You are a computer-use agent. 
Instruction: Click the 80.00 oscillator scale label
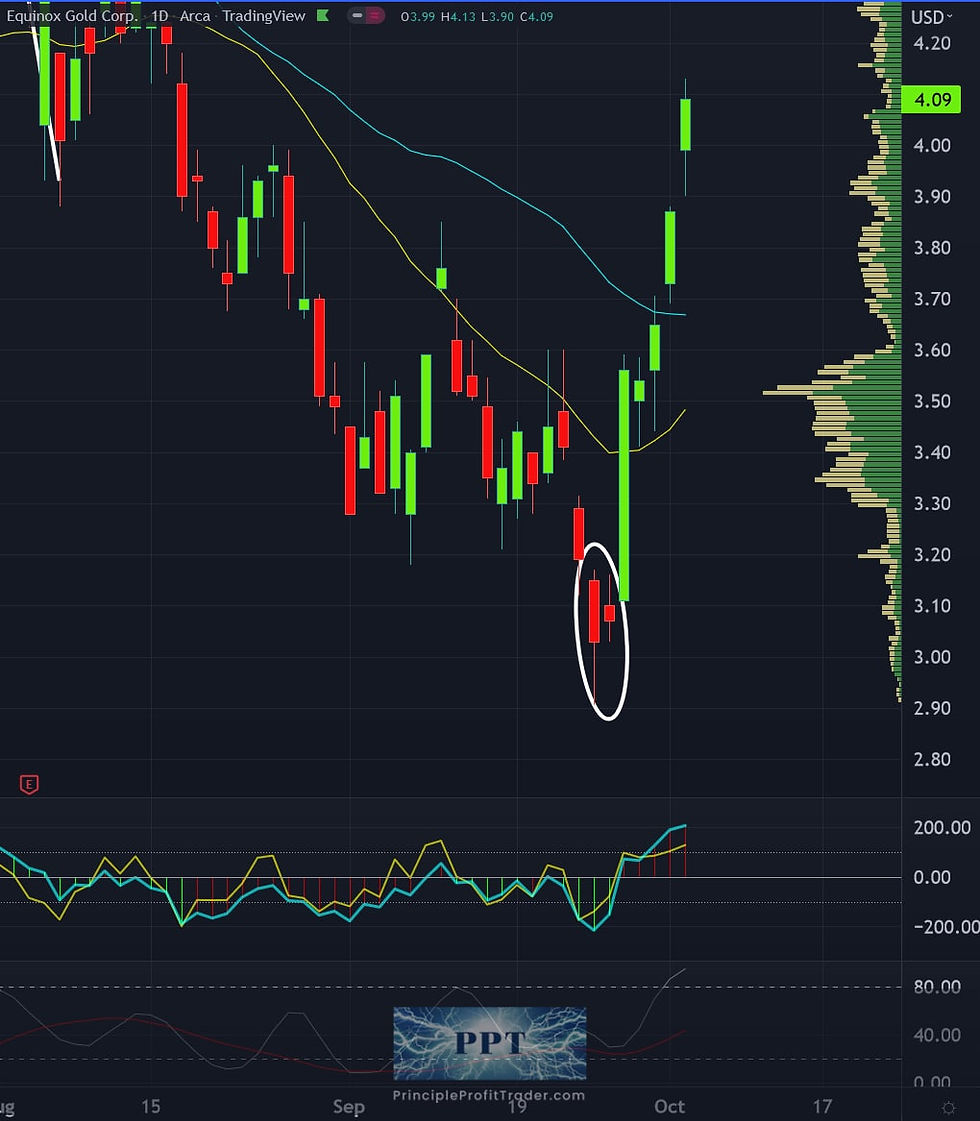coord(937,987)
